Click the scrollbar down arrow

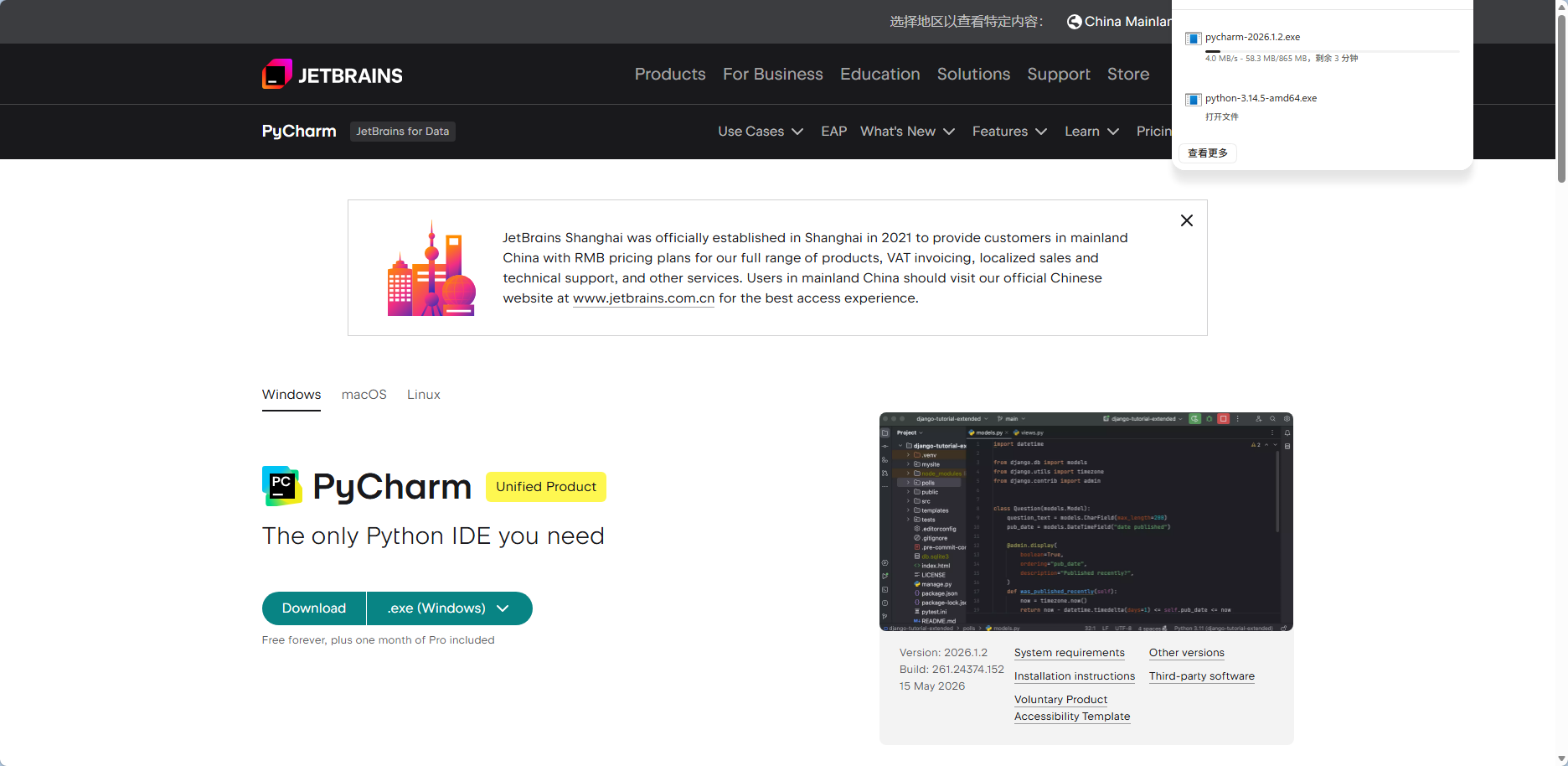point(1561,758)
